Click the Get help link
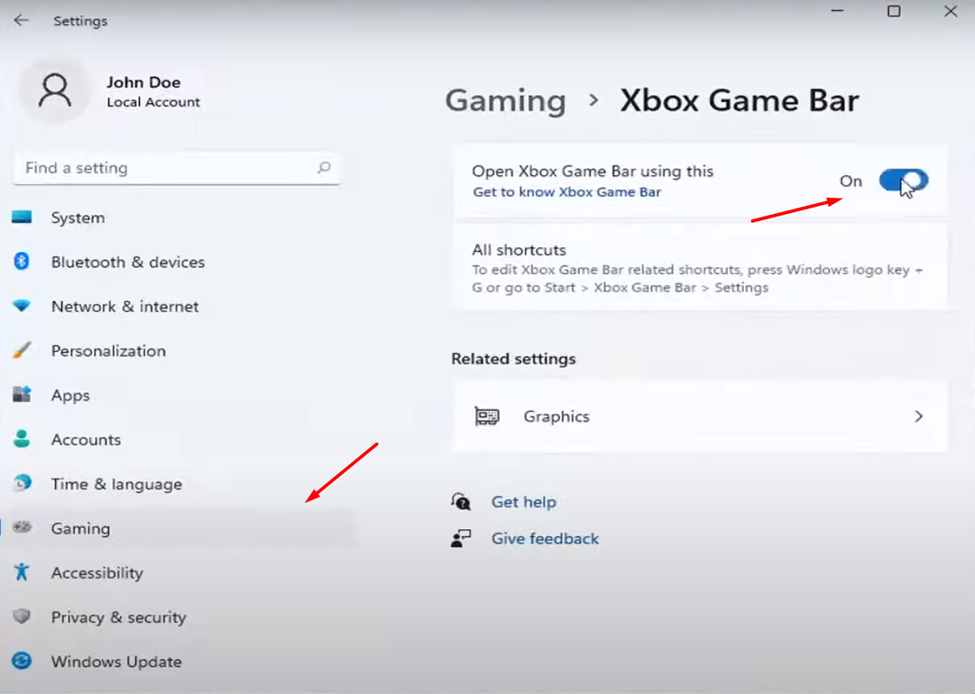 pyautogui.click(x=524, y=502)
